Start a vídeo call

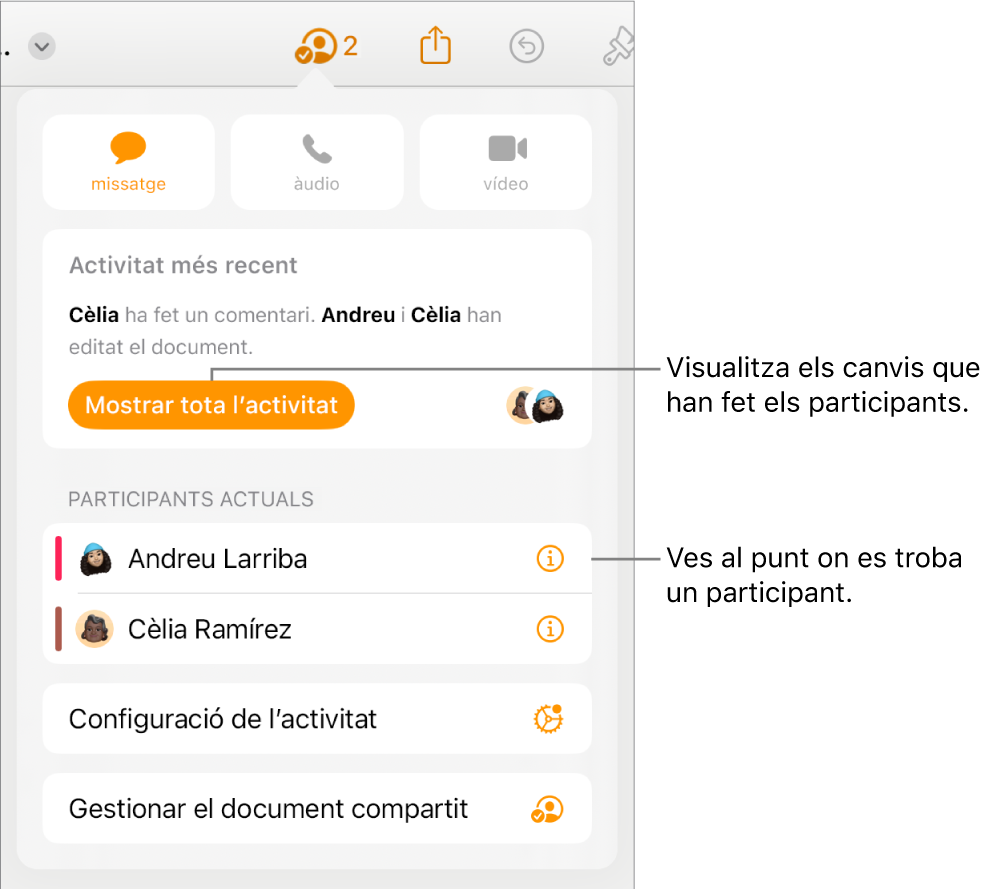click(505, 162)
